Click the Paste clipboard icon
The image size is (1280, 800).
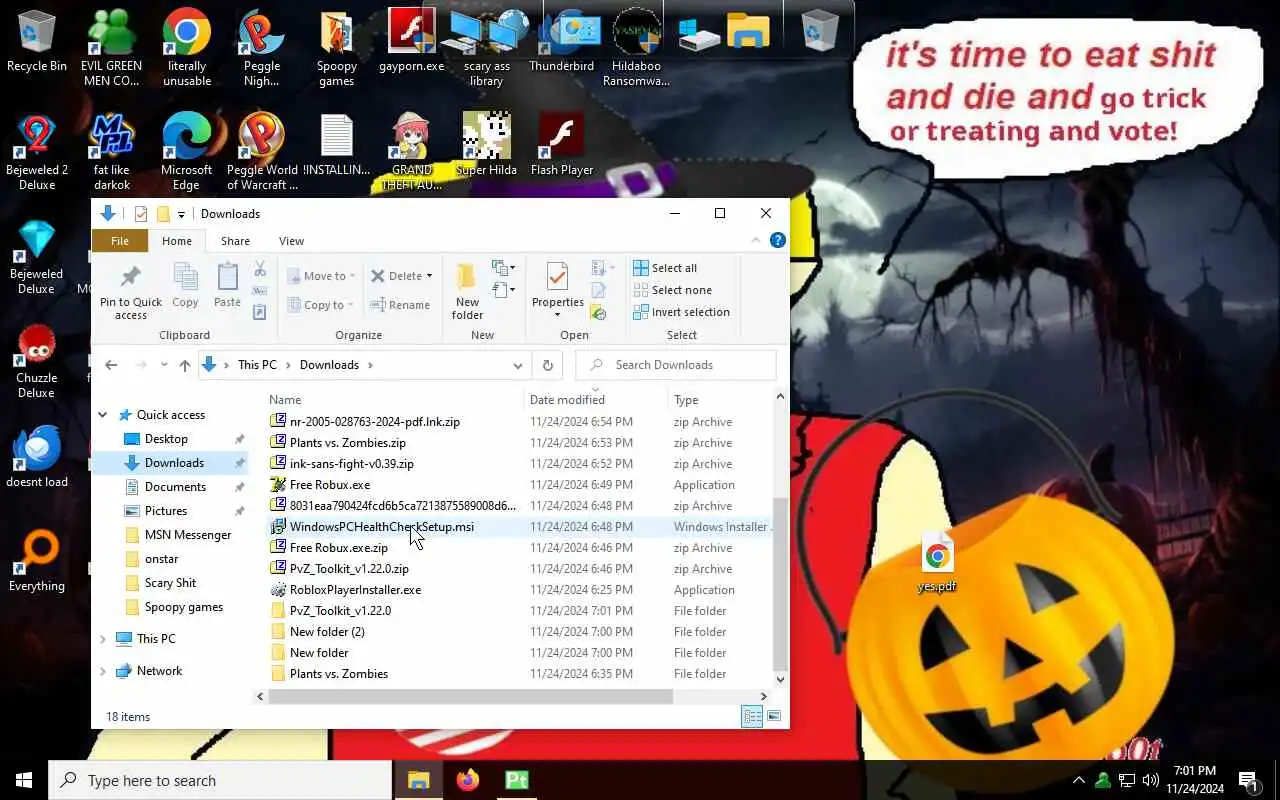point(227,276)
